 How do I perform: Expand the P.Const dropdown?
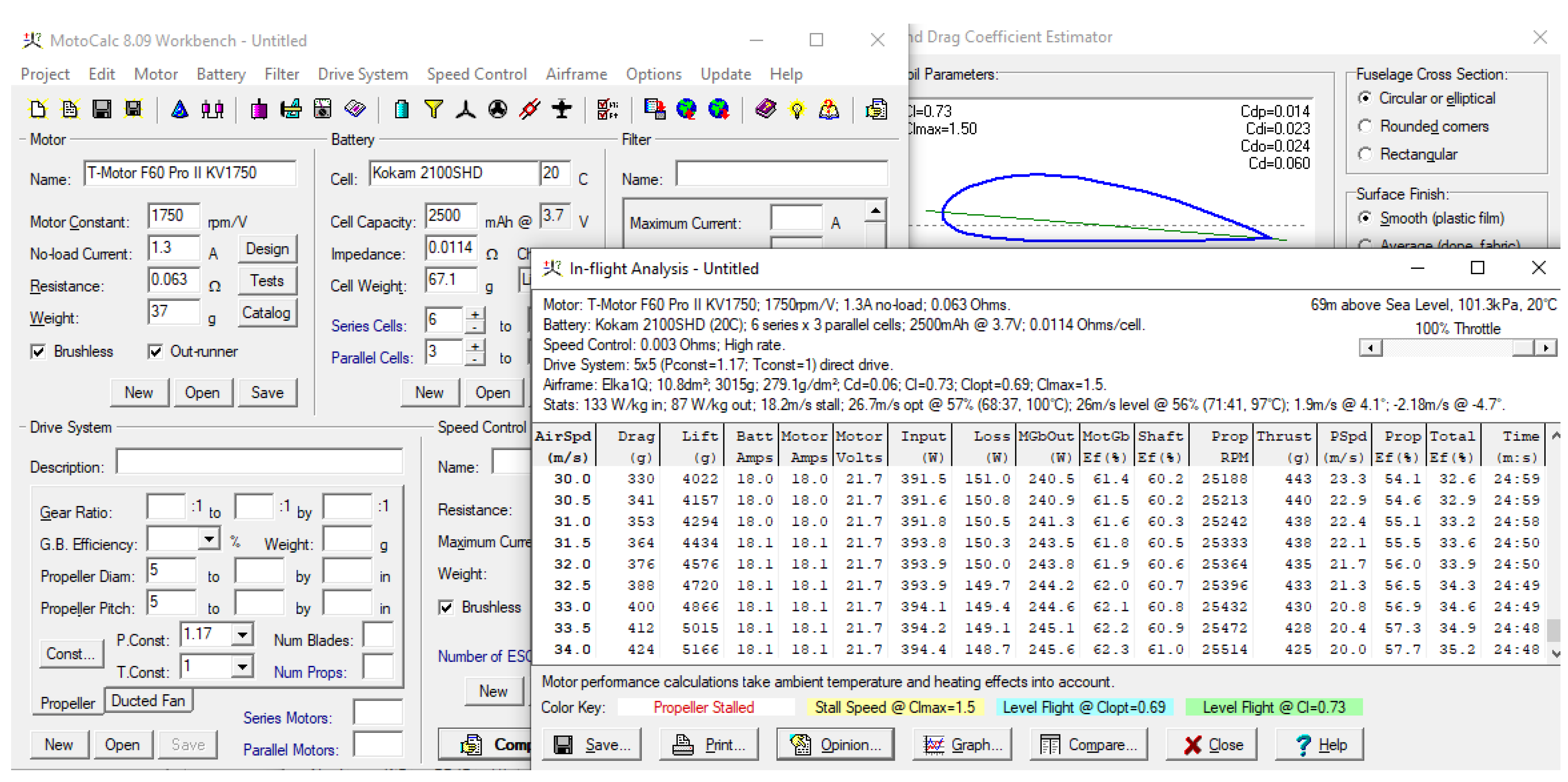[242, 634]
